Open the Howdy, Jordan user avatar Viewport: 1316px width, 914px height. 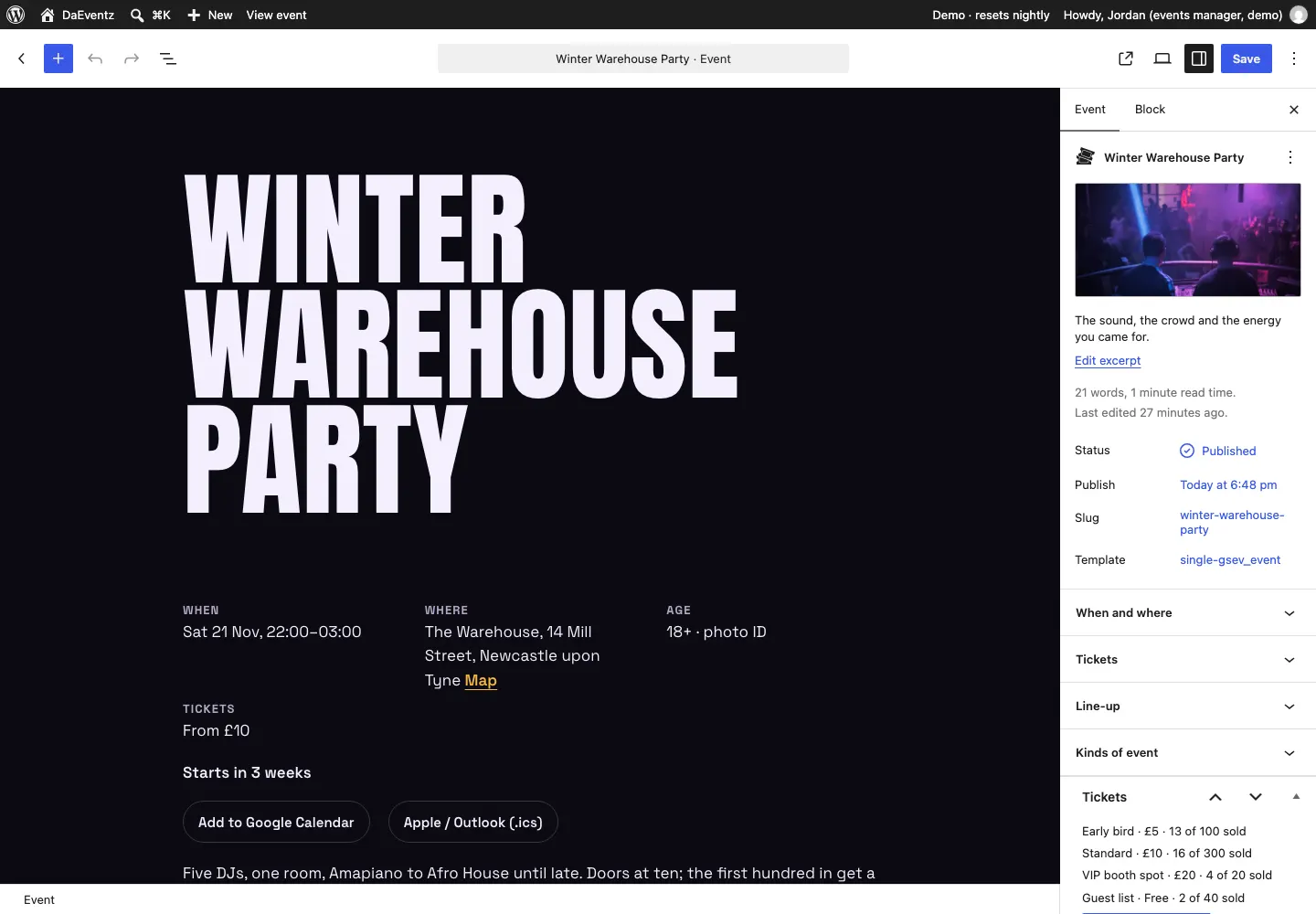pyautogui.click(x=1298, y=15)
